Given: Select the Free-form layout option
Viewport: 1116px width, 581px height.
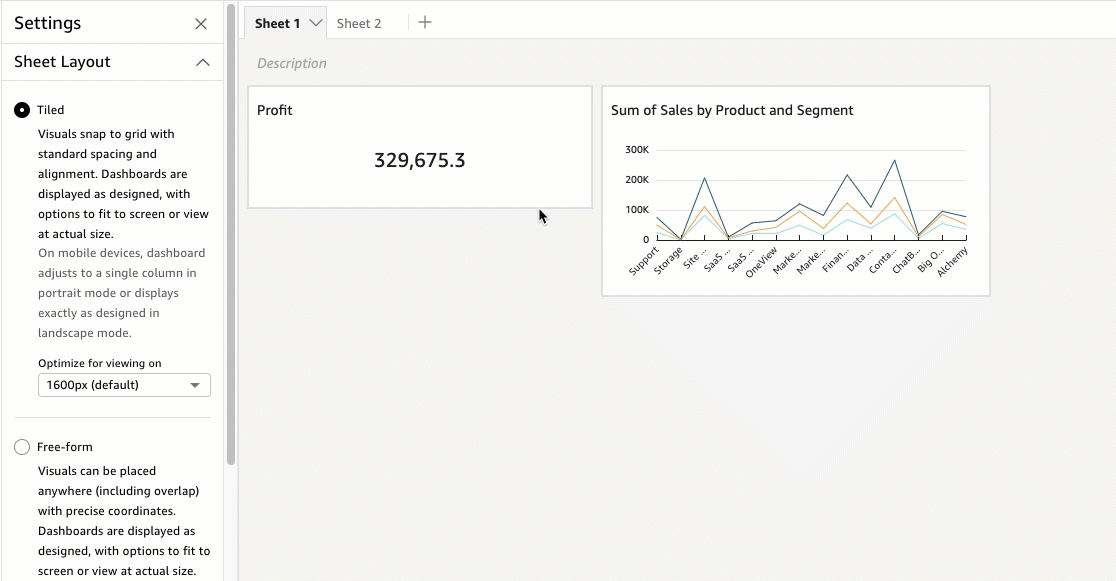Looking at the screenshot, I should [22, 447].
